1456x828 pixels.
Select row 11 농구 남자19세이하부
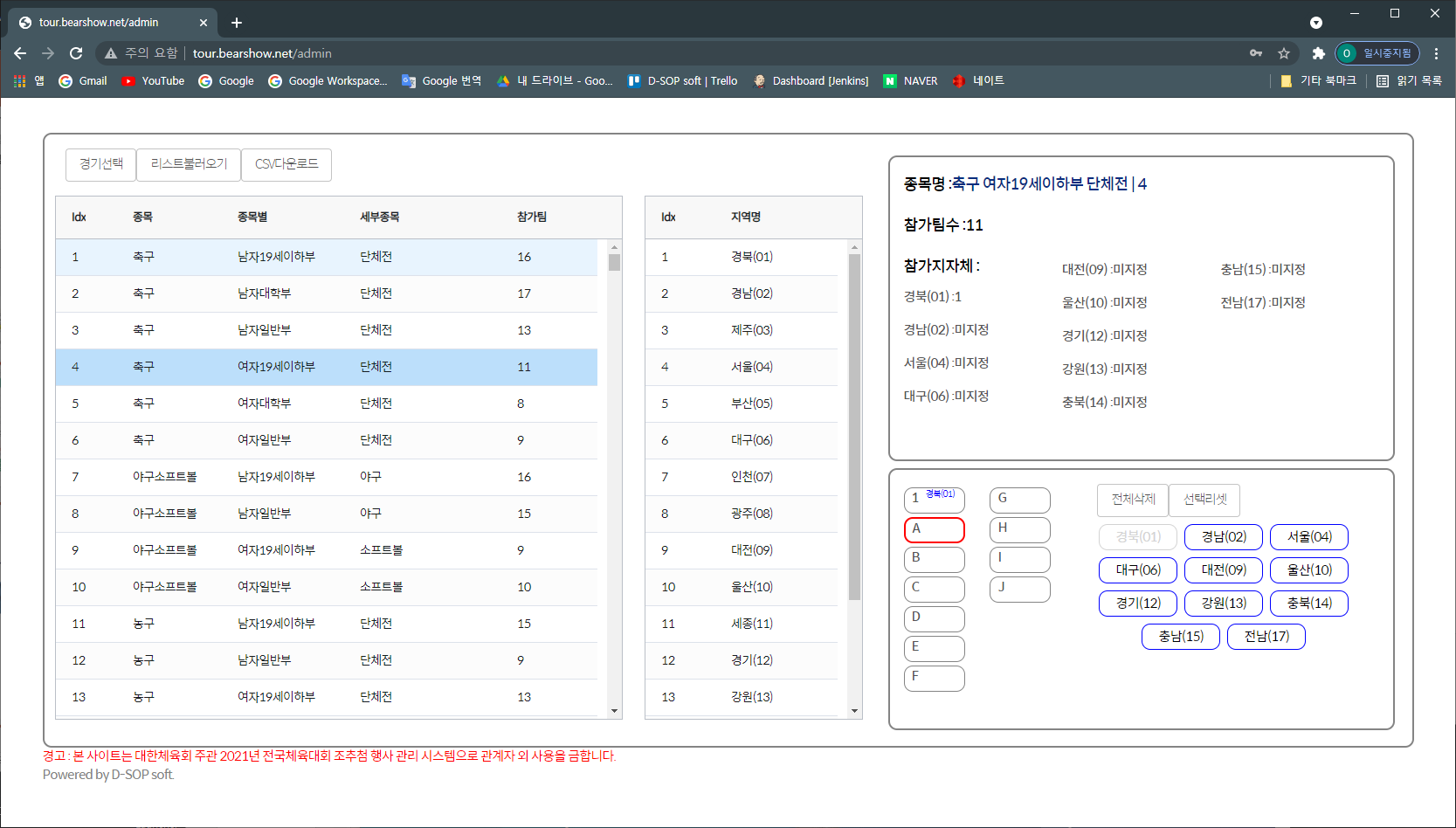(x=327, y=624)
